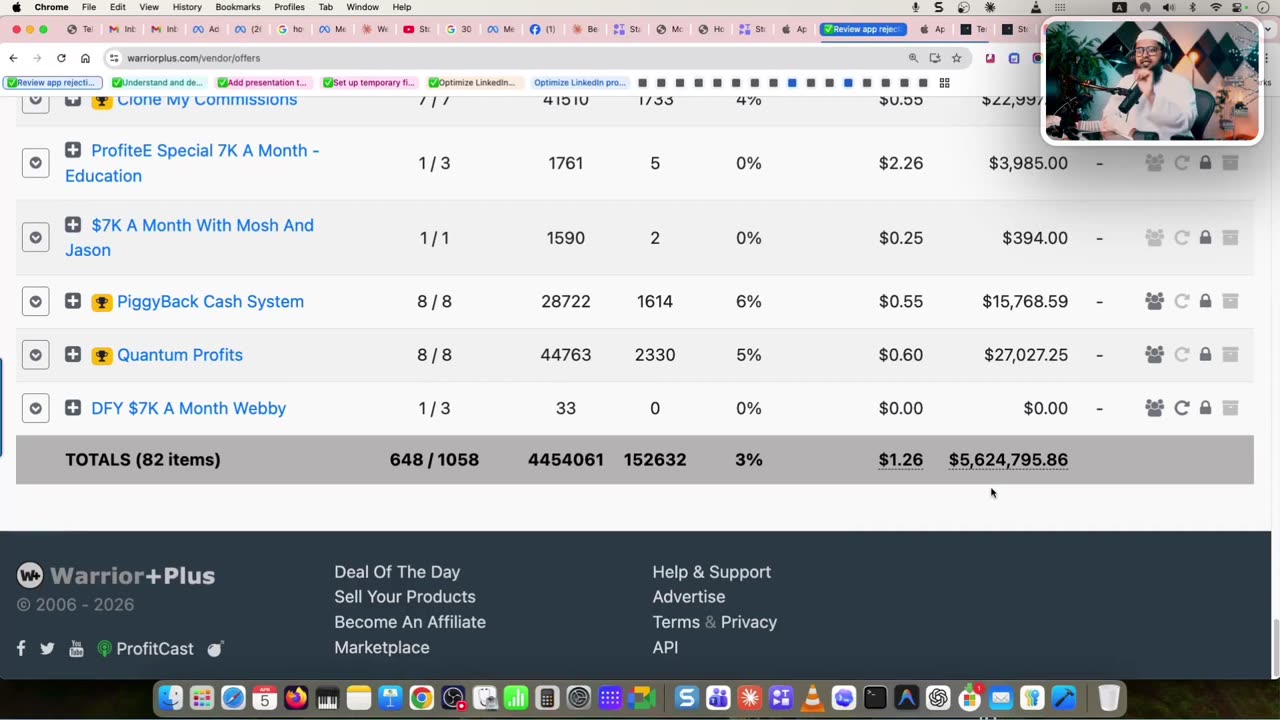
Task: Click the refresh icon in DFY $7K A Month Webby row
Action: [x=1182, y=408]
